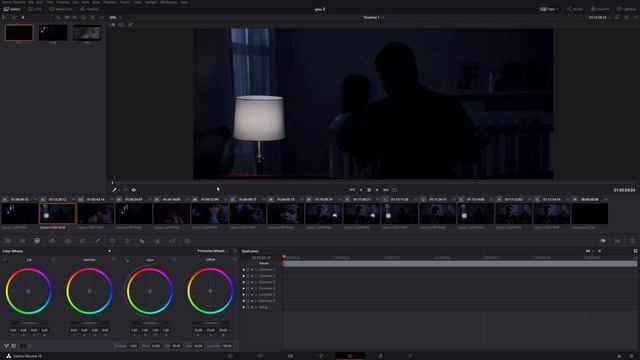Open the Lightbox view
The width and height of the screenshot is (640, 360).
click(627, 9)
